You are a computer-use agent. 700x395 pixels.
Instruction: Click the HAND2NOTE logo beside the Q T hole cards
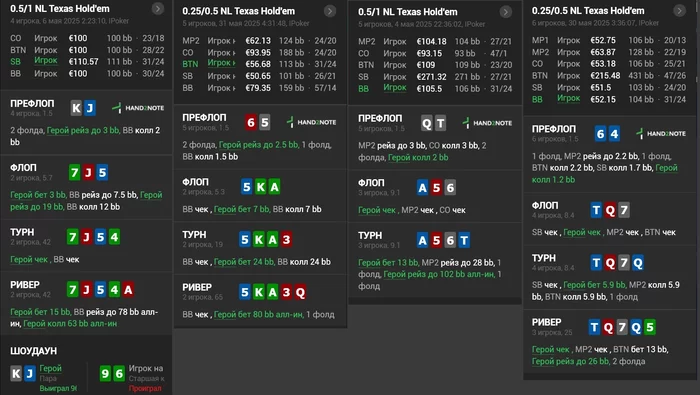coord(487,123)
